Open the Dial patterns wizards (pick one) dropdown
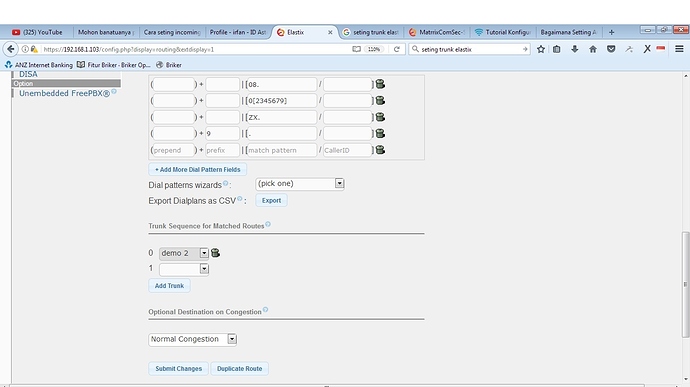This screenshot has height=387, width=690. (300, 184)
